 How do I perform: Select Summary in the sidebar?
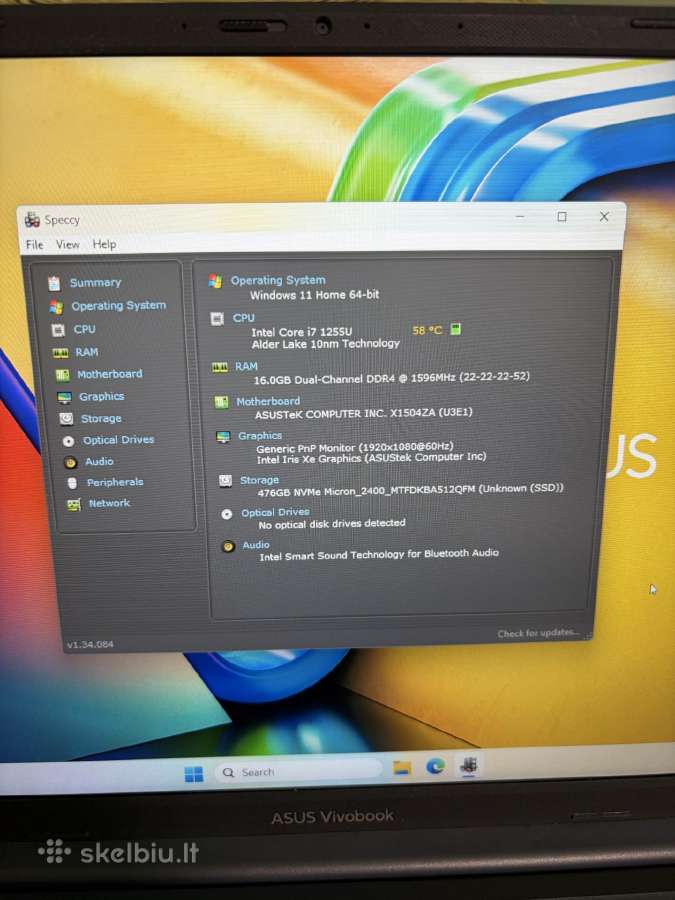95,282
